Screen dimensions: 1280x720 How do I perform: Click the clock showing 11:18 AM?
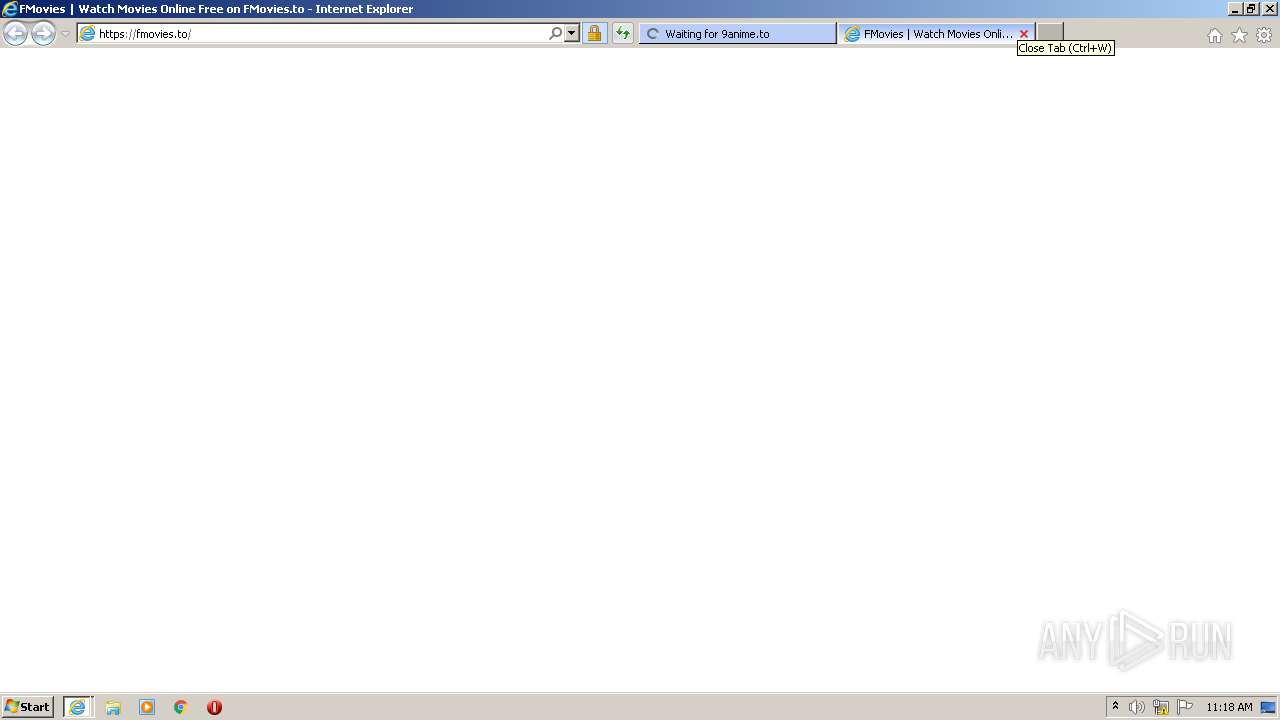pos(1229,707)
